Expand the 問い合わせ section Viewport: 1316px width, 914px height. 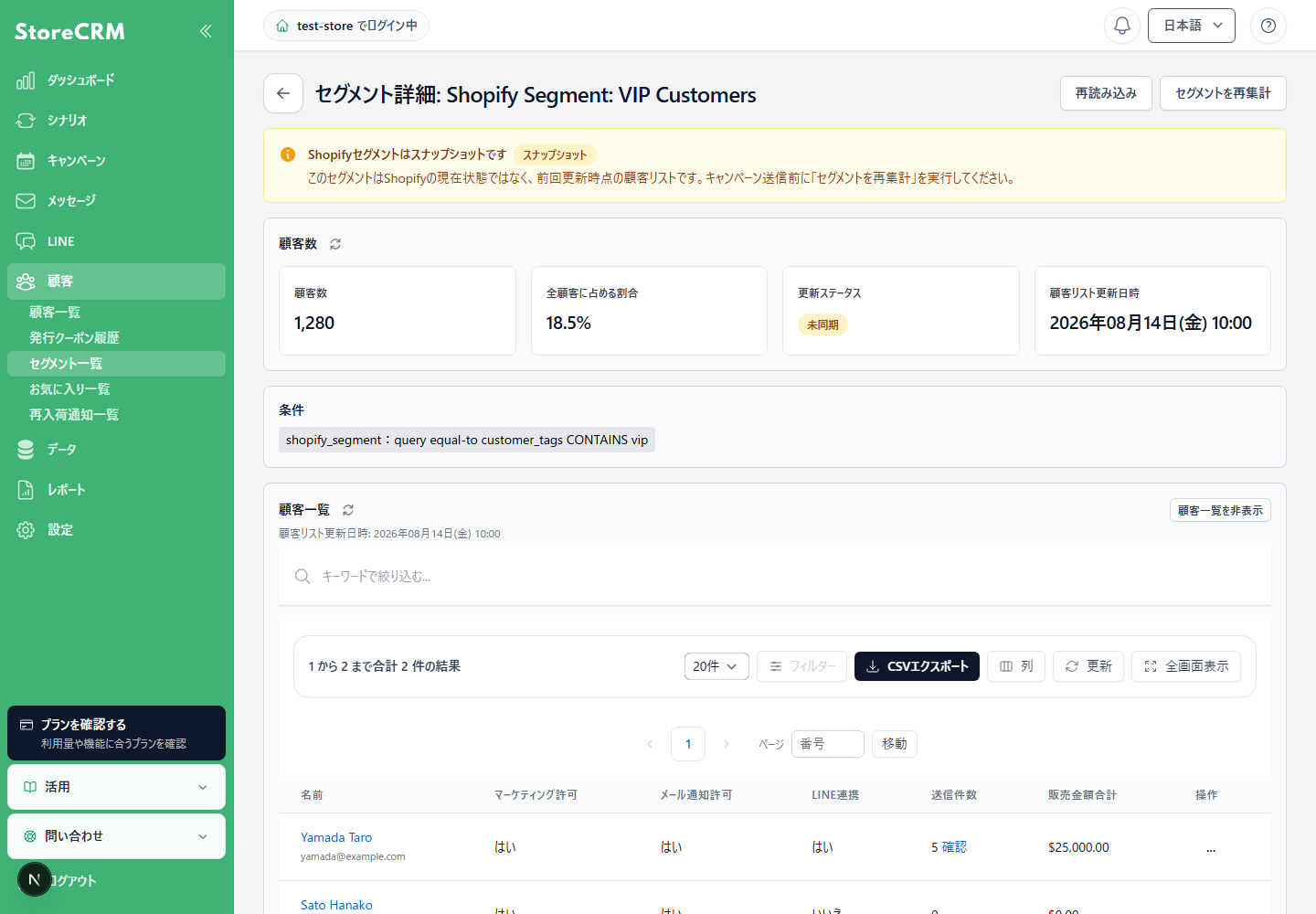[x=116, y=836]
